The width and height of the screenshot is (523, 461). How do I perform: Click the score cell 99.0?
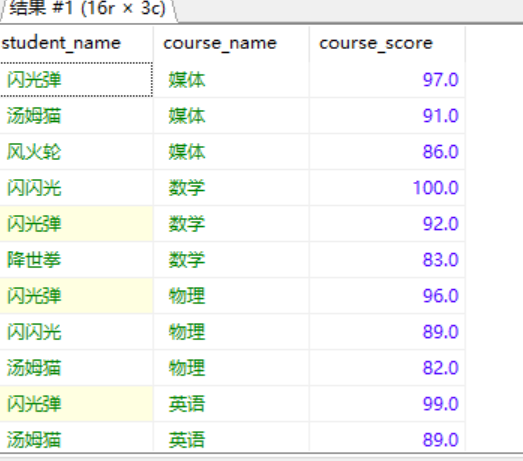[387, 404]
